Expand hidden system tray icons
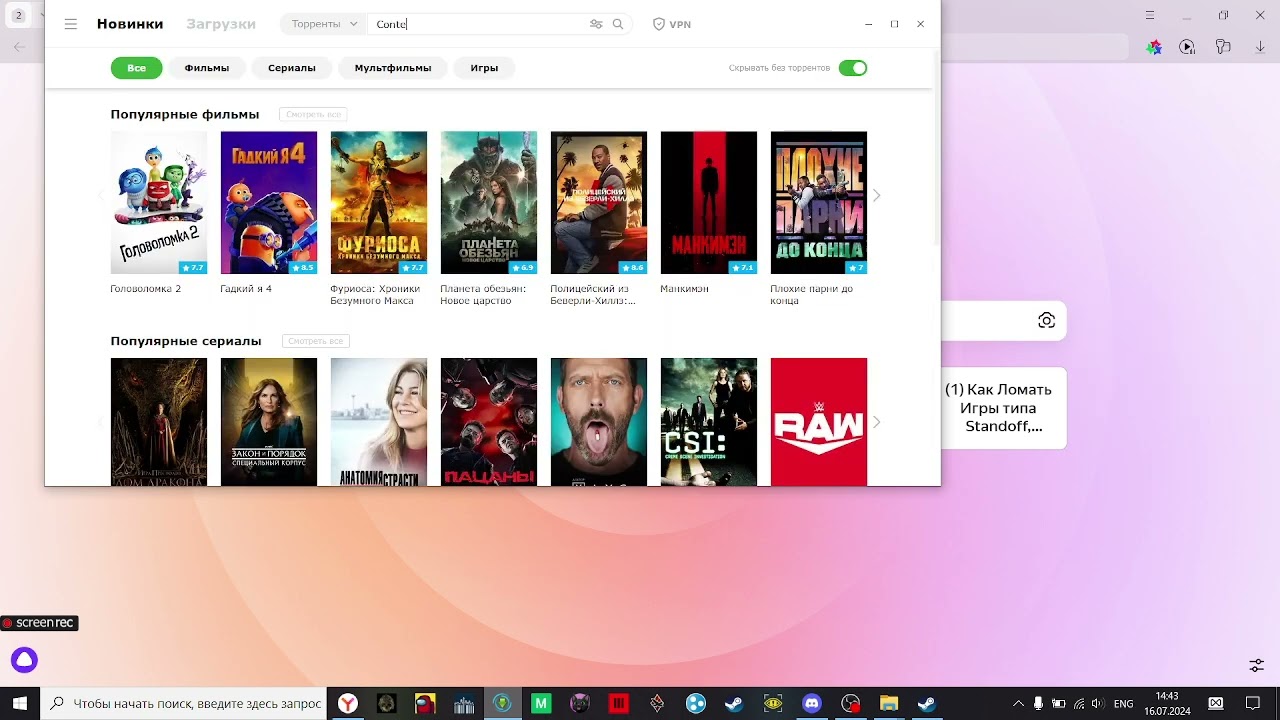 1018,704
